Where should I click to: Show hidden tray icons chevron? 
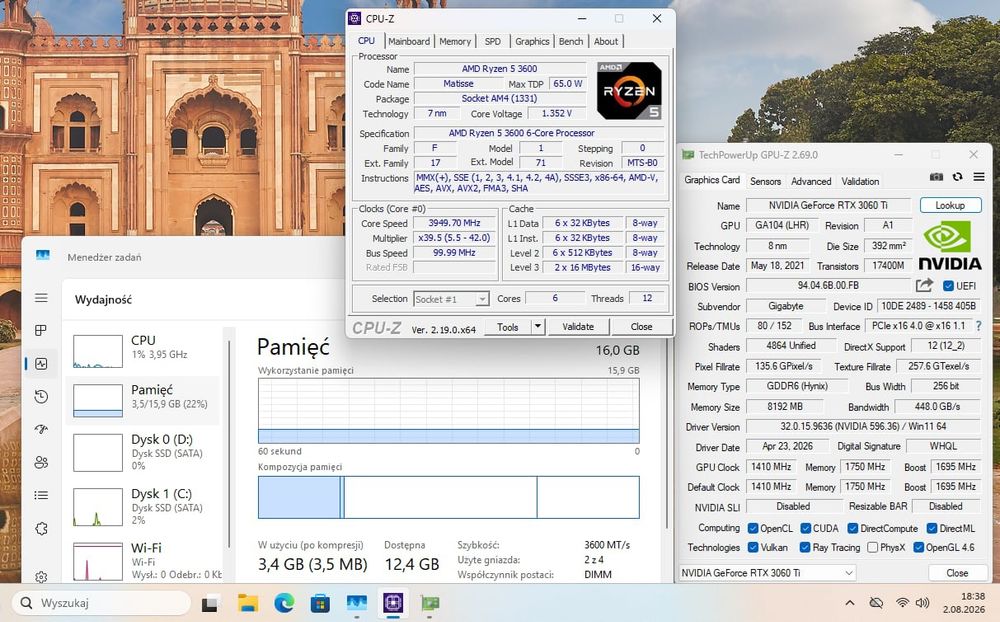(x=849, y=603)
